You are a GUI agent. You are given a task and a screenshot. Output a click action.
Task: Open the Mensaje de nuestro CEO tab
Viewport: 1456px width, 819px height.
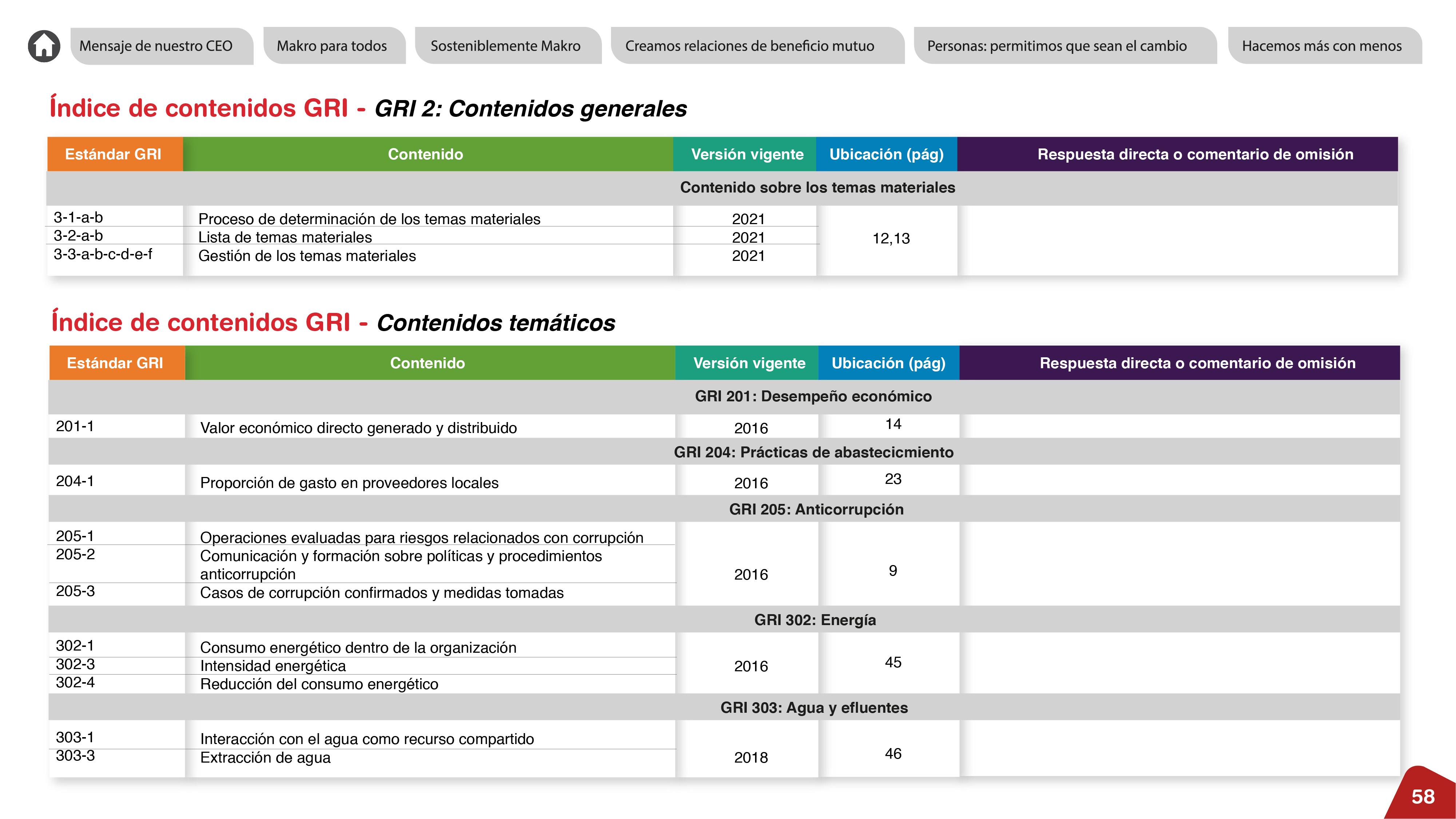pos(156,46)
